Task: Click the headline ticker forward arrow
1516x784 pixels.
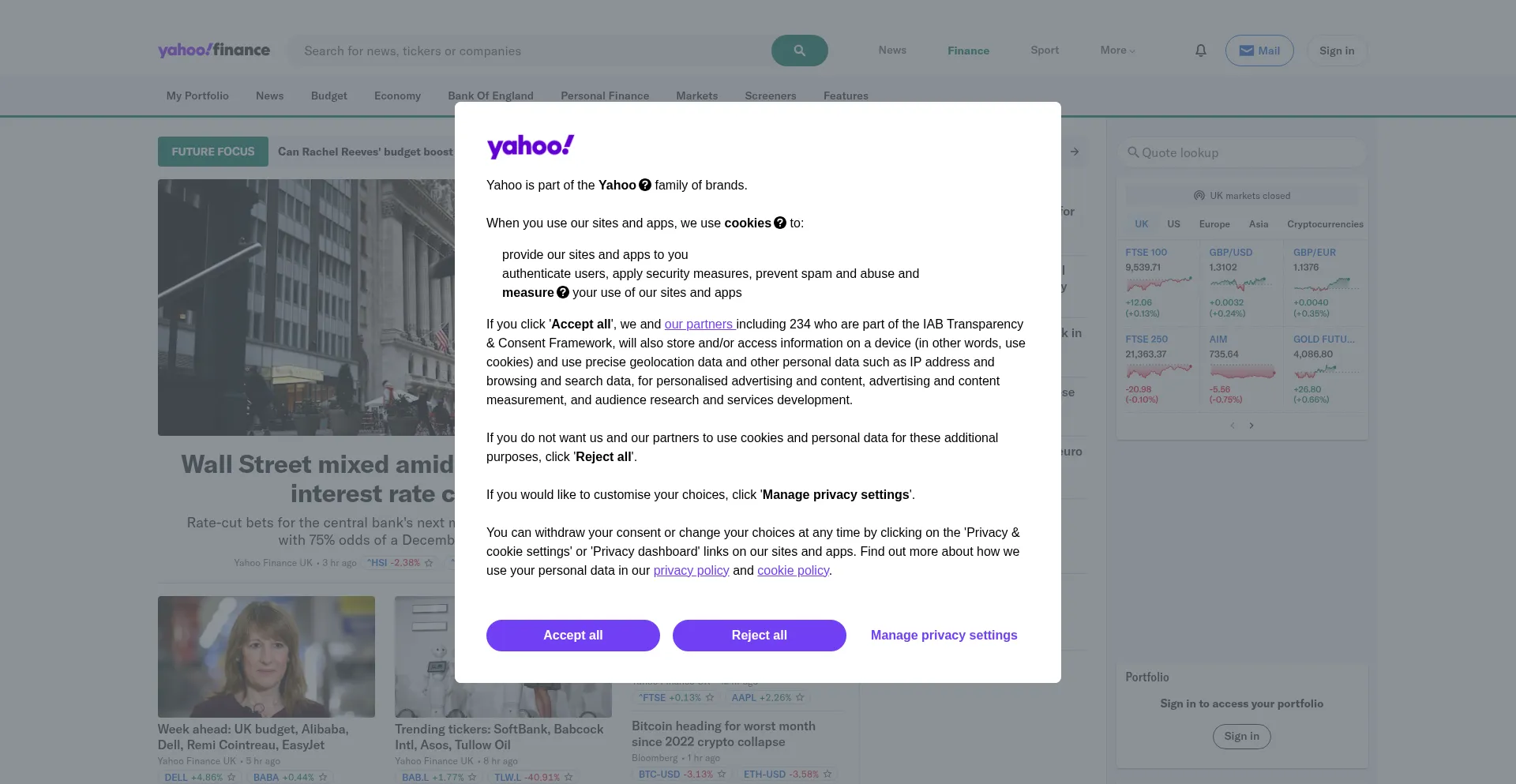Action: 1075,152
